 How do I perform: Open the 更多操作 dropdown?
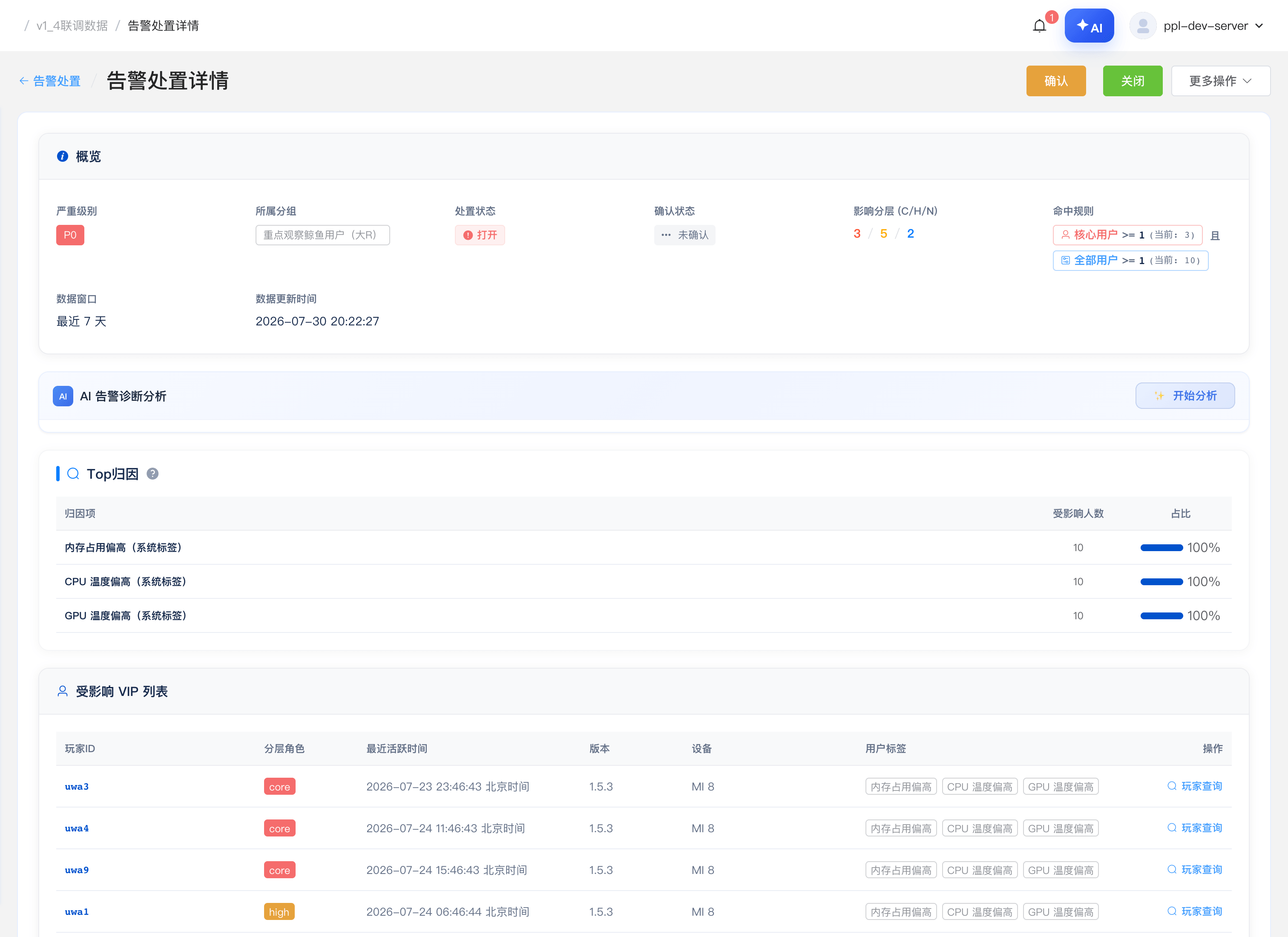pos(1220,80)
